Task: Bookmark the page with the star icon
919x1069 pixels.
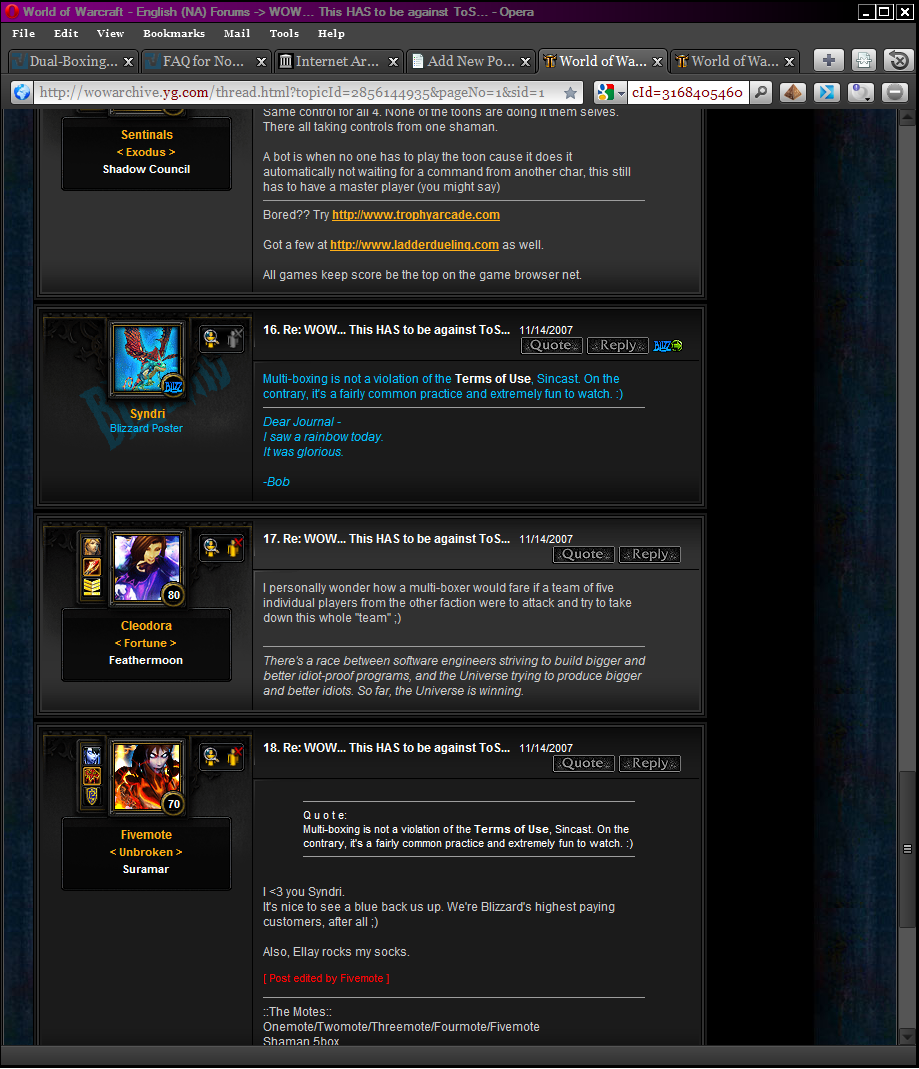Action: tap(570, 92)
